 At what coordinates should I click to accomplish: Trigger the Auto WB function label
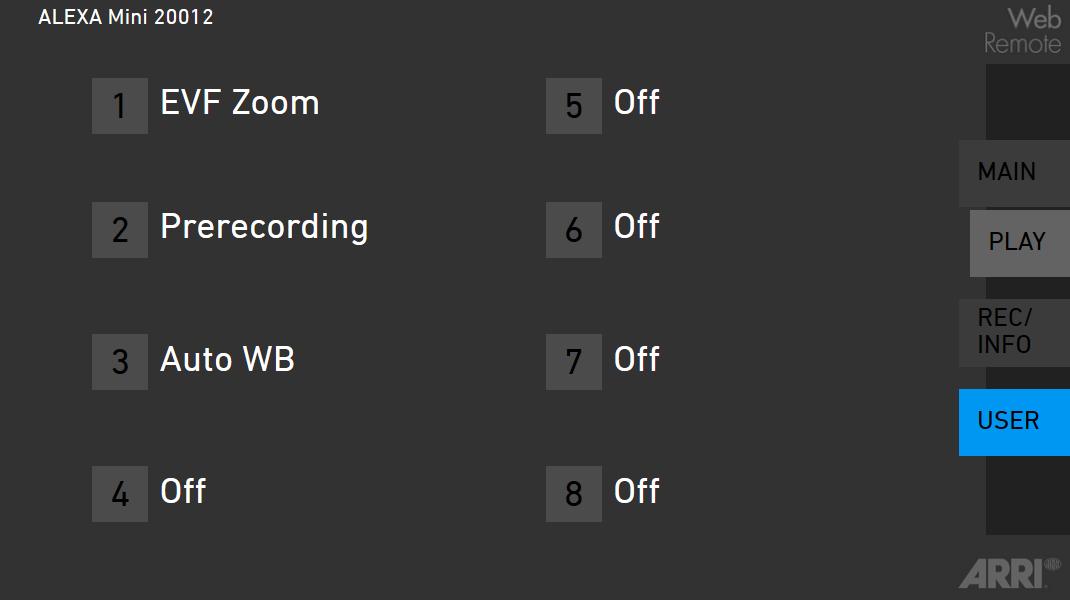tap(227, 360)
